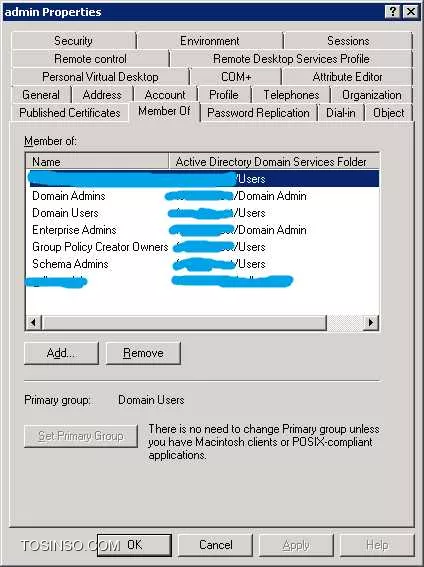Viewport: 424px width, 567px height.
Task: Open the Telephones tab
Action: click(x=291, y=95)
